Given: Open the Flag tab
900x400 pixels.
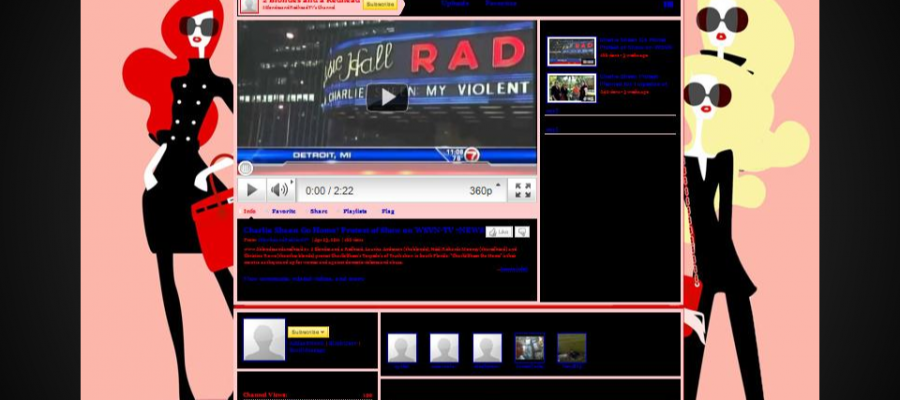Looking at the screenshot, I should pyautogui.click(x=388, y=211).
